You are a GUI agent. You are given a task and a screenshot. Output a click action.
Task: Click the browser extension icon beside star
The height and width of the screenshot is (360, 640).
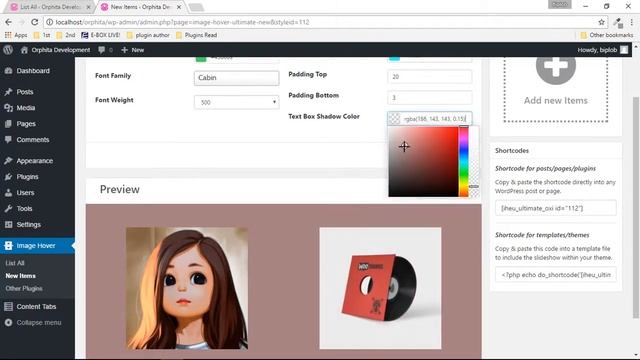click(x=618, y=22)
